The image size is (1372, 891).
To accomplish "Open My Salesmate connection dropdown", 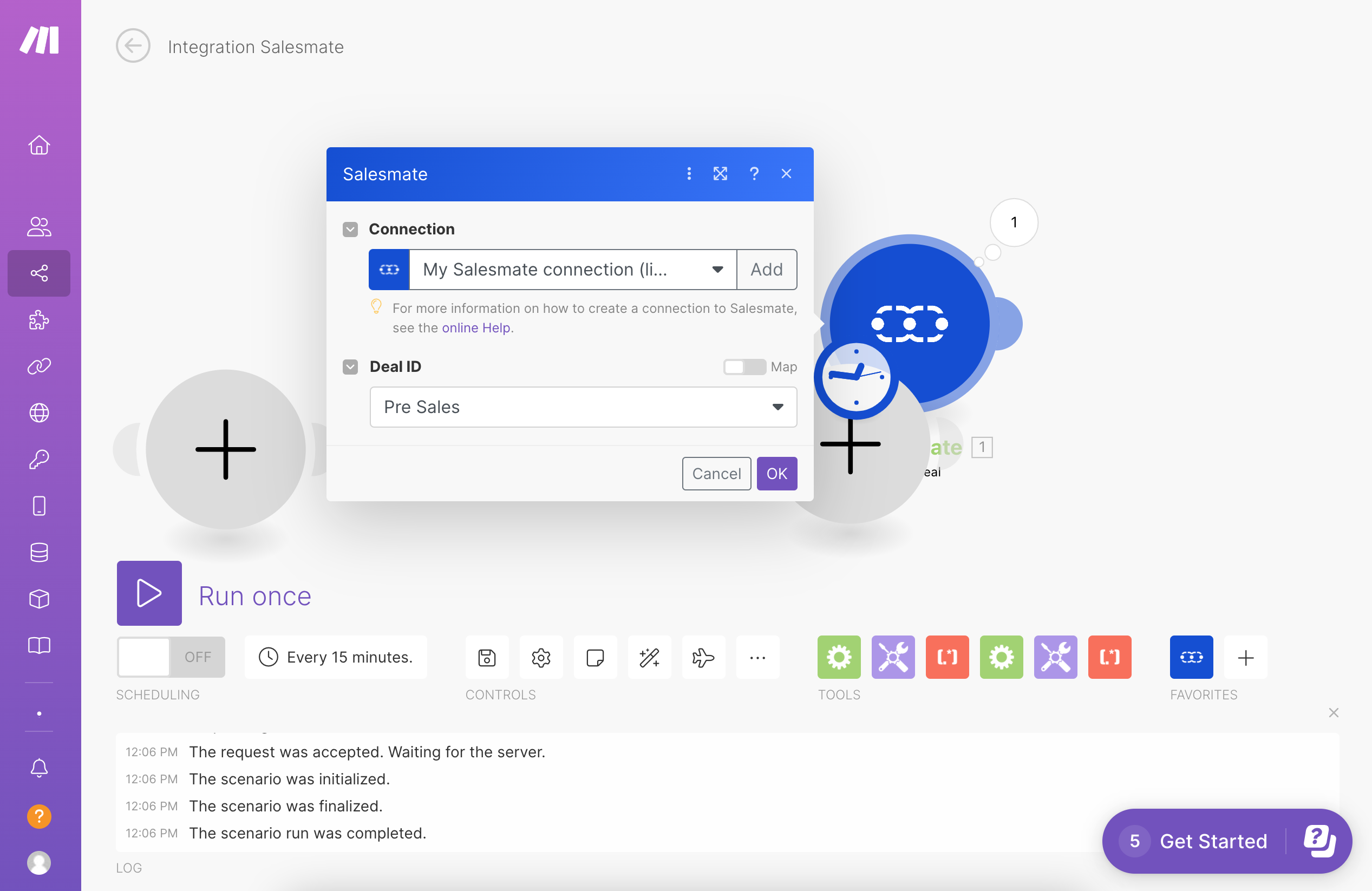I will point(572,270).
